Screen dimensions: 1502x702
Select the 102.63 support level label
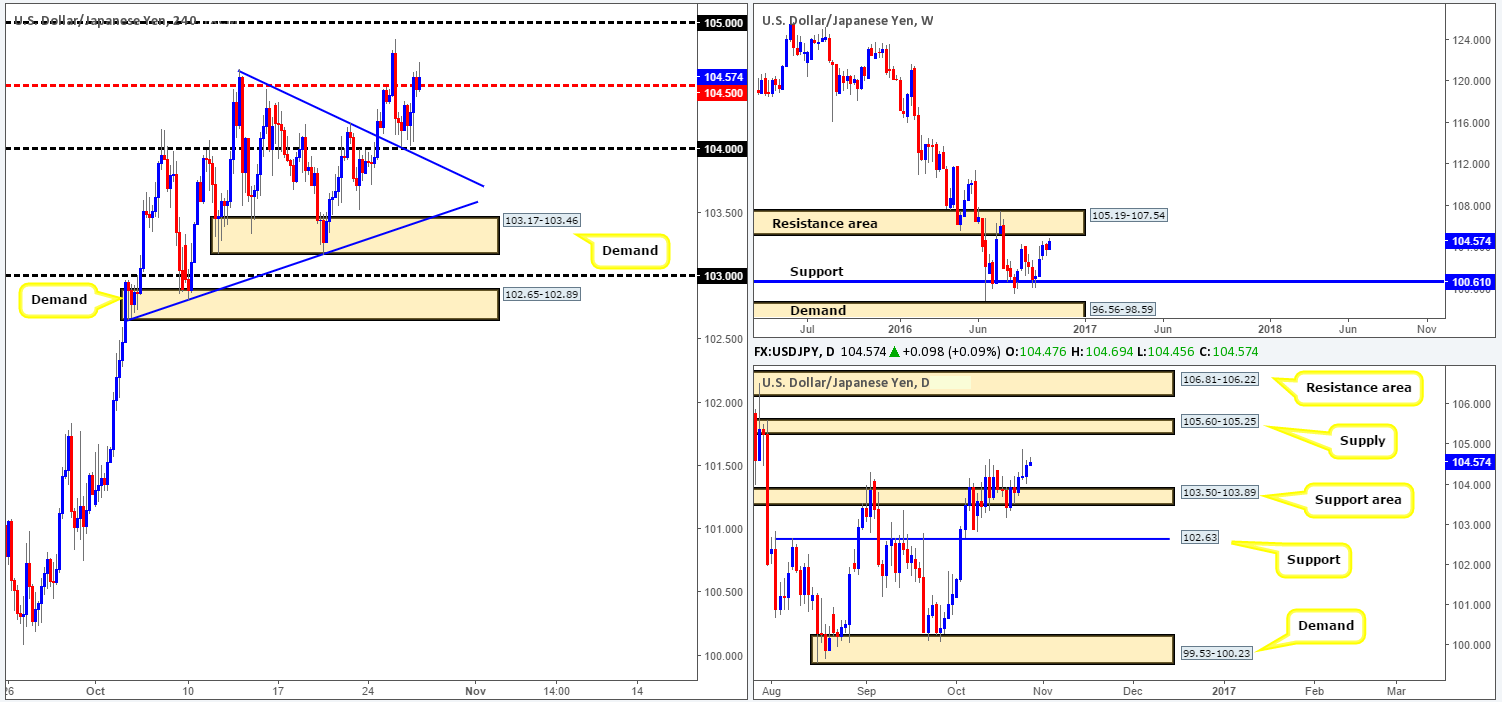(x=1200, y=540)
